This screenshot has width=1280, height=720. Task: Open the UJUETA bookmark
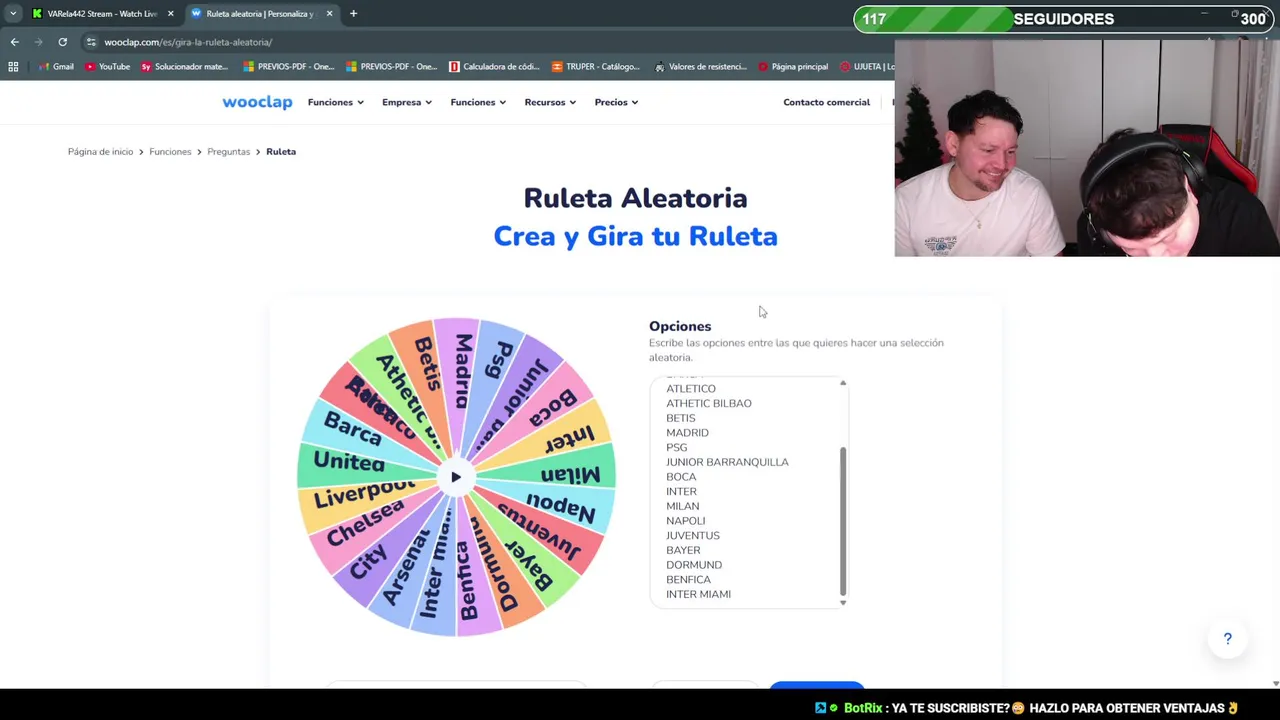[x=867, y=67]
